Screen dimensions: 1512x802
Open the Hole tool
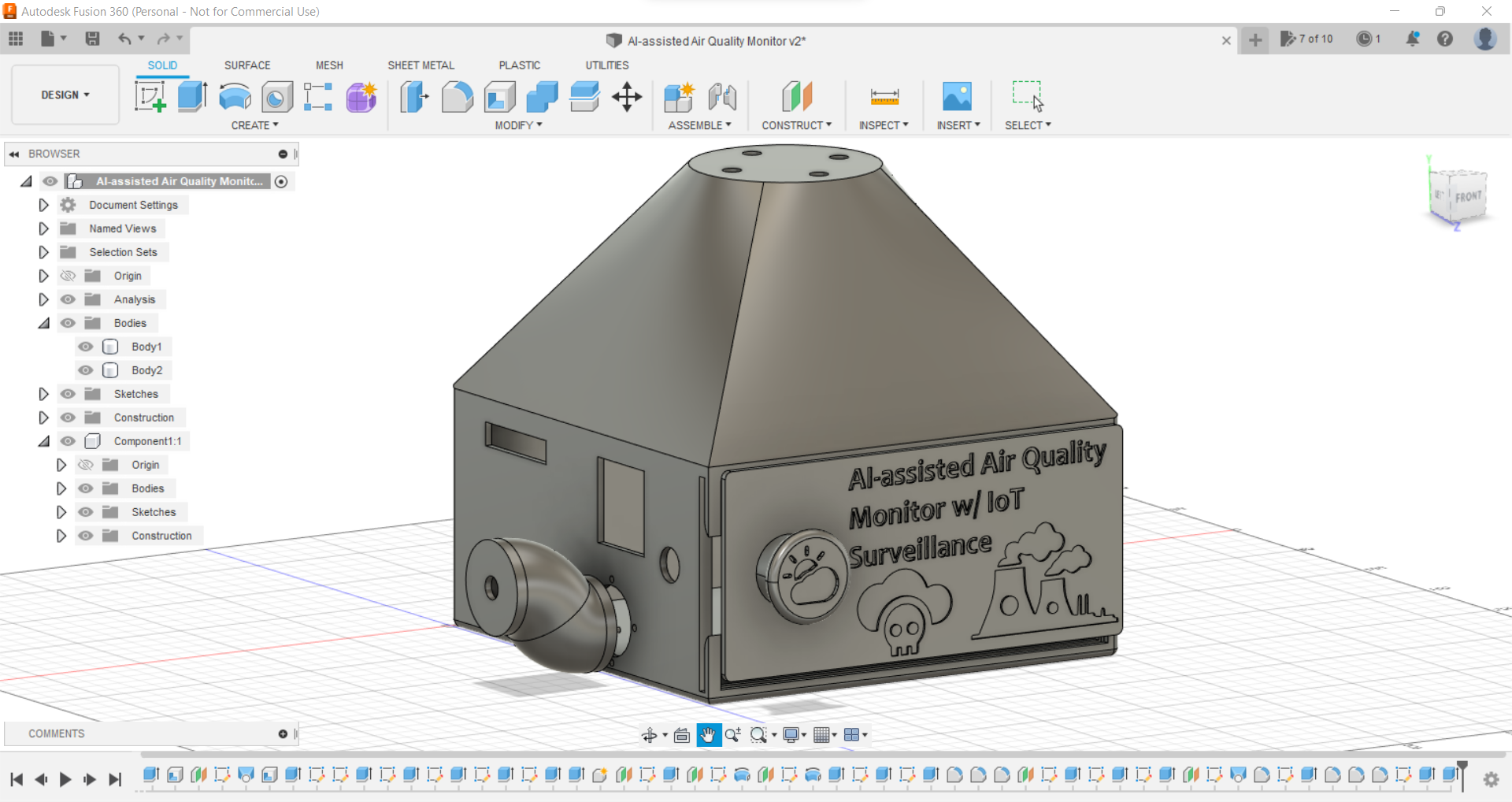276,96
